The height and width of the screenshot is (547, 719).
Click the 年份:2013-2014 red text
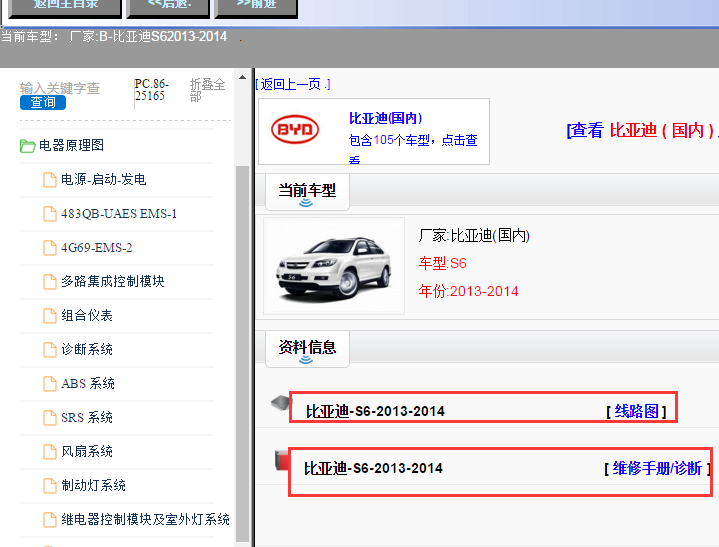[x=468, y=291]
